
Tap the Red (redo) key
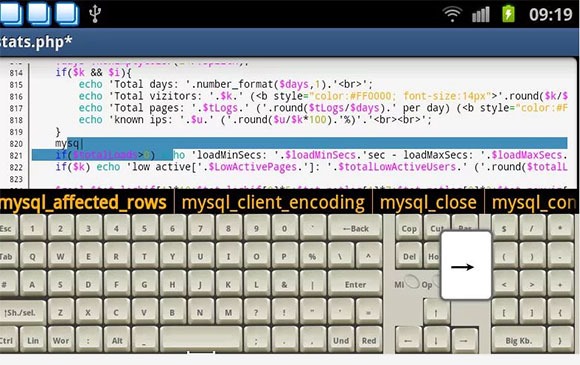point(369,340)
